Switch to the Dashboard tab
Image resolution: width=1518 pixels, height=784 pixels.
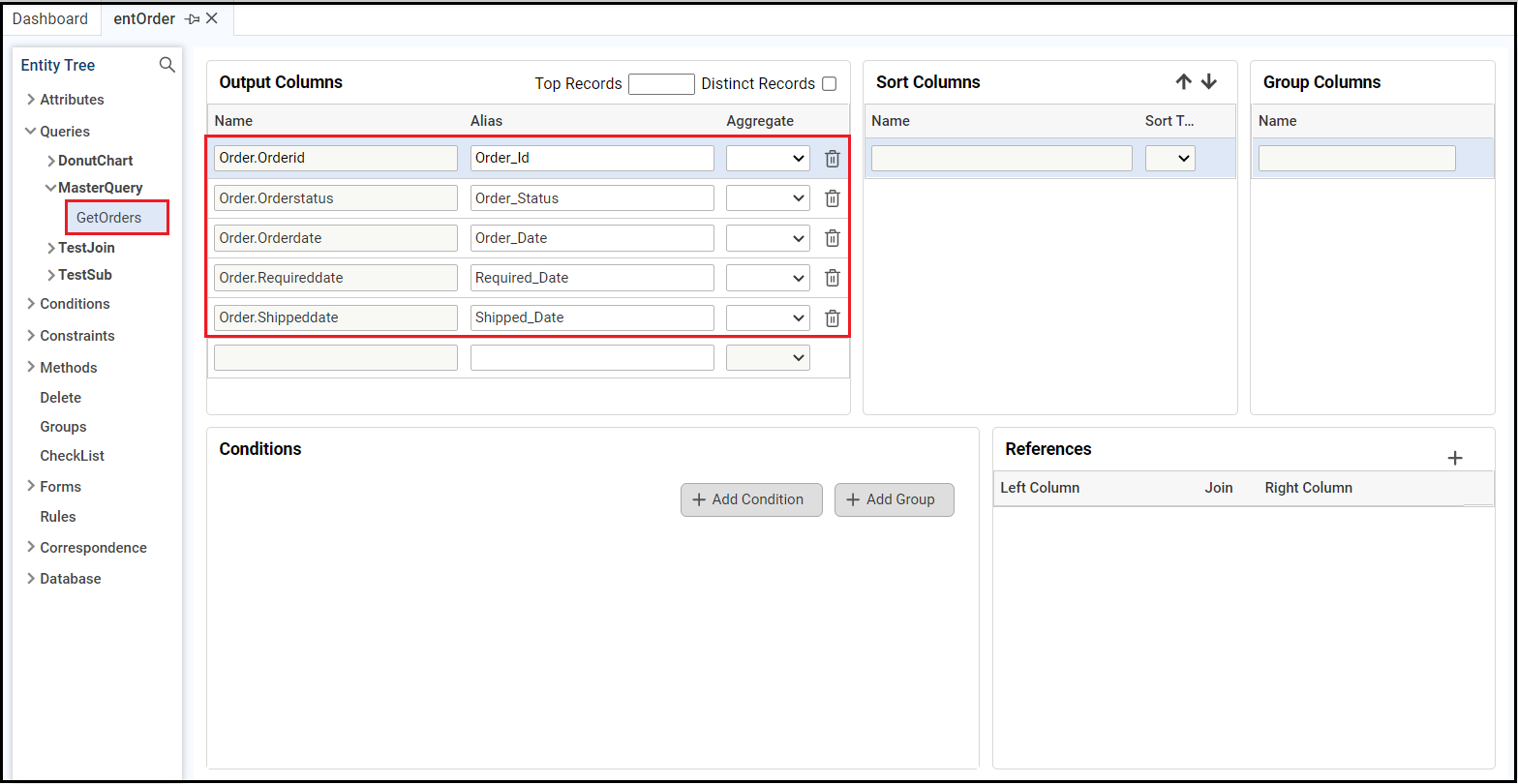point(50,19)
